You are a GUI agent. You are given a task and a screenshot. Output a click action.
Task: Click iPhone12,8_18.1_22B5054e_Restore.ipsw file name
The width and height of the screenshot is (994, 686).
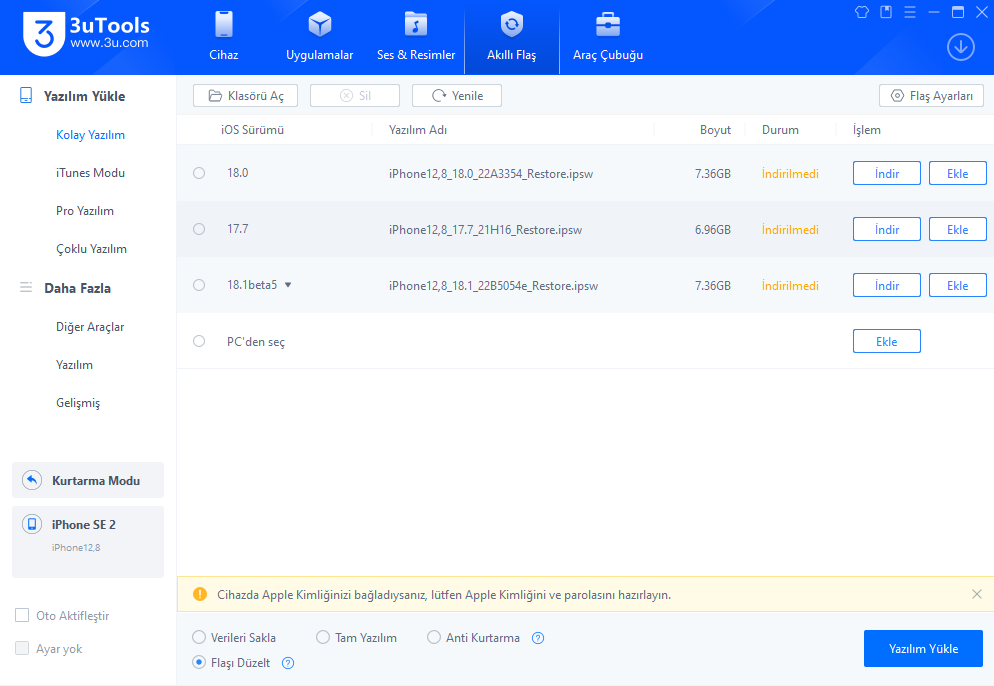point(493,286)
